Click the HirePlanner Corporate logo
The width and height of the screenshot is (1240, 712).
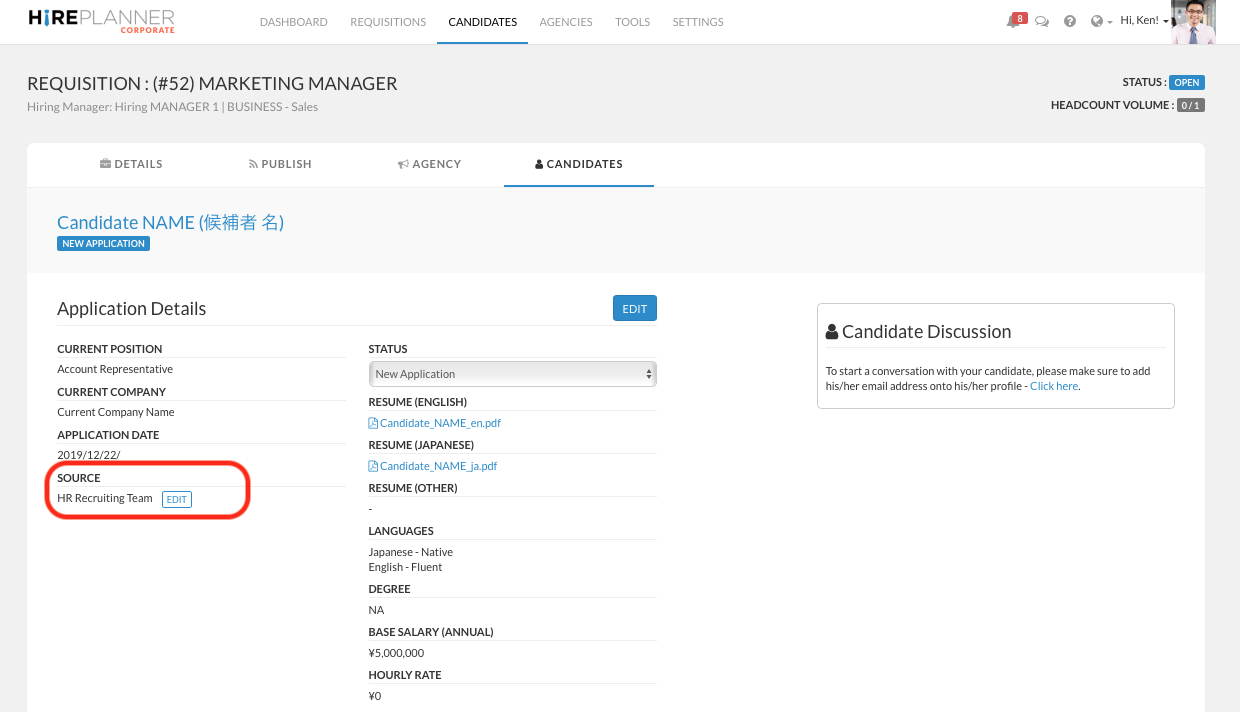101,21
